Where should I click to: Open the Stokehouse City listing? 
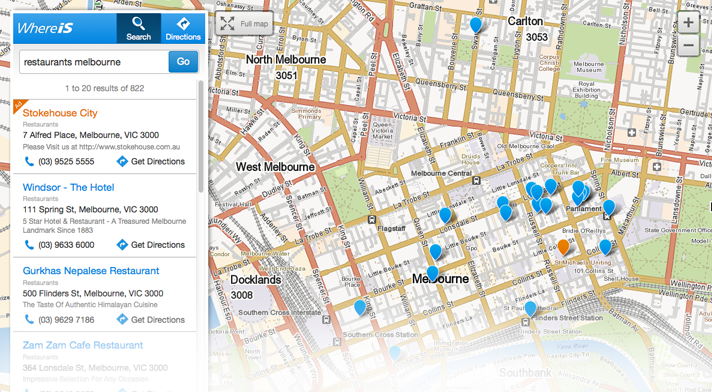click(x=60, y=113)
